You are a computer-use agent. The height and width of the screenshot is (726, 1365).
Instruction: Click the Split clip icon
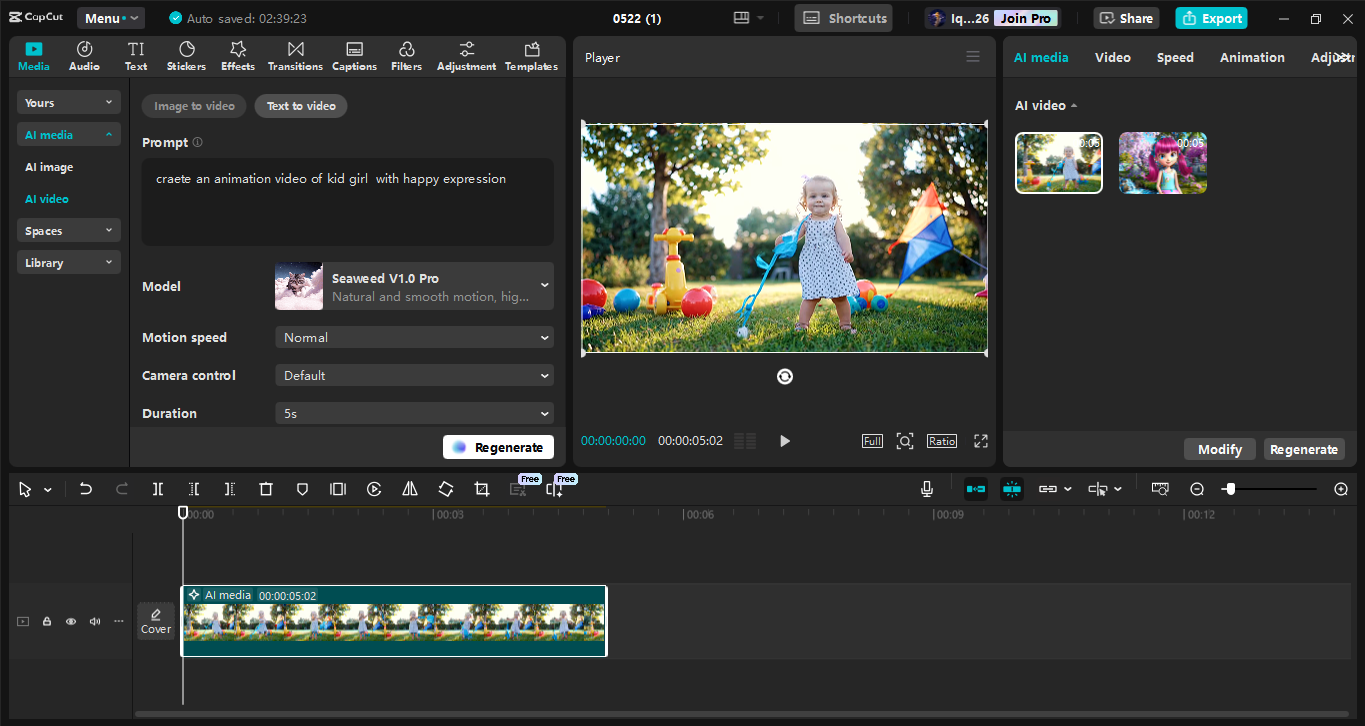pyautogui.click(x=157, y=489)
